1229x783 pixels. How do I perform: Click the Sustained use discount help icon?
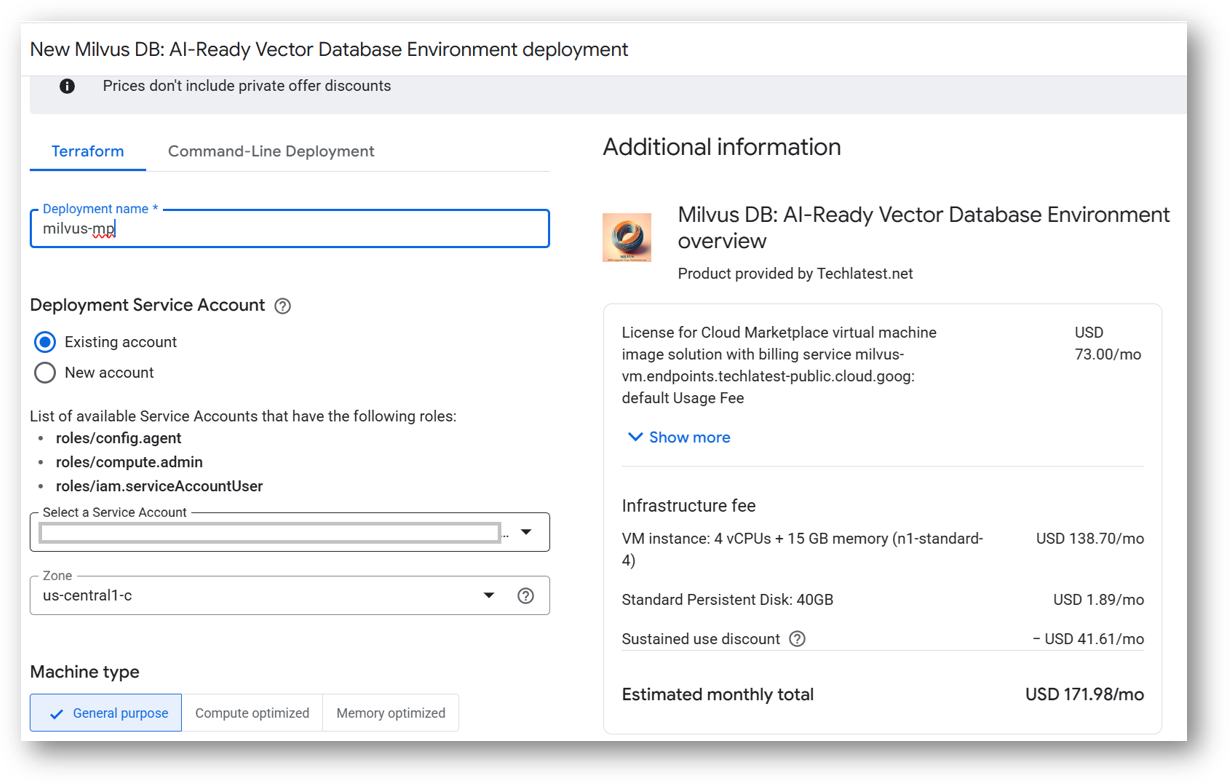pos(797,639)
